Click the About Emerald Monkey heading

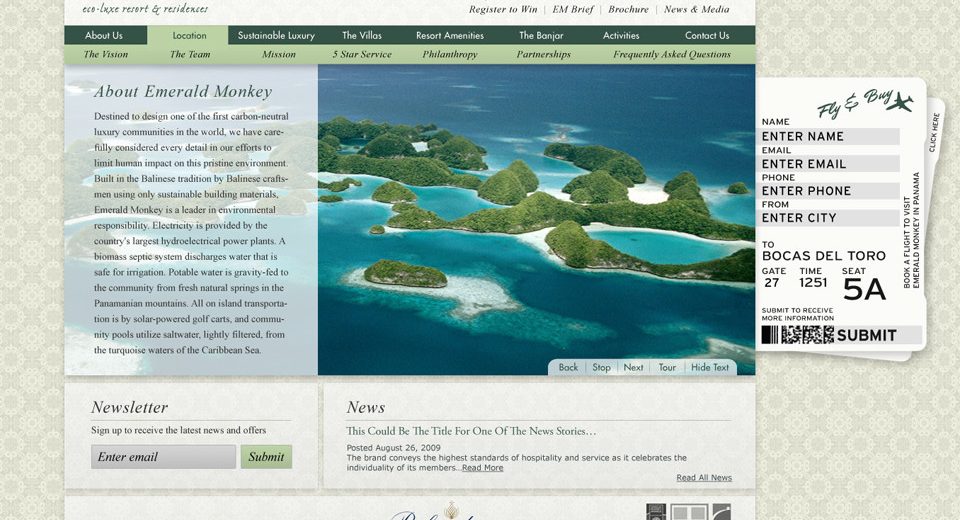point(183,92)
